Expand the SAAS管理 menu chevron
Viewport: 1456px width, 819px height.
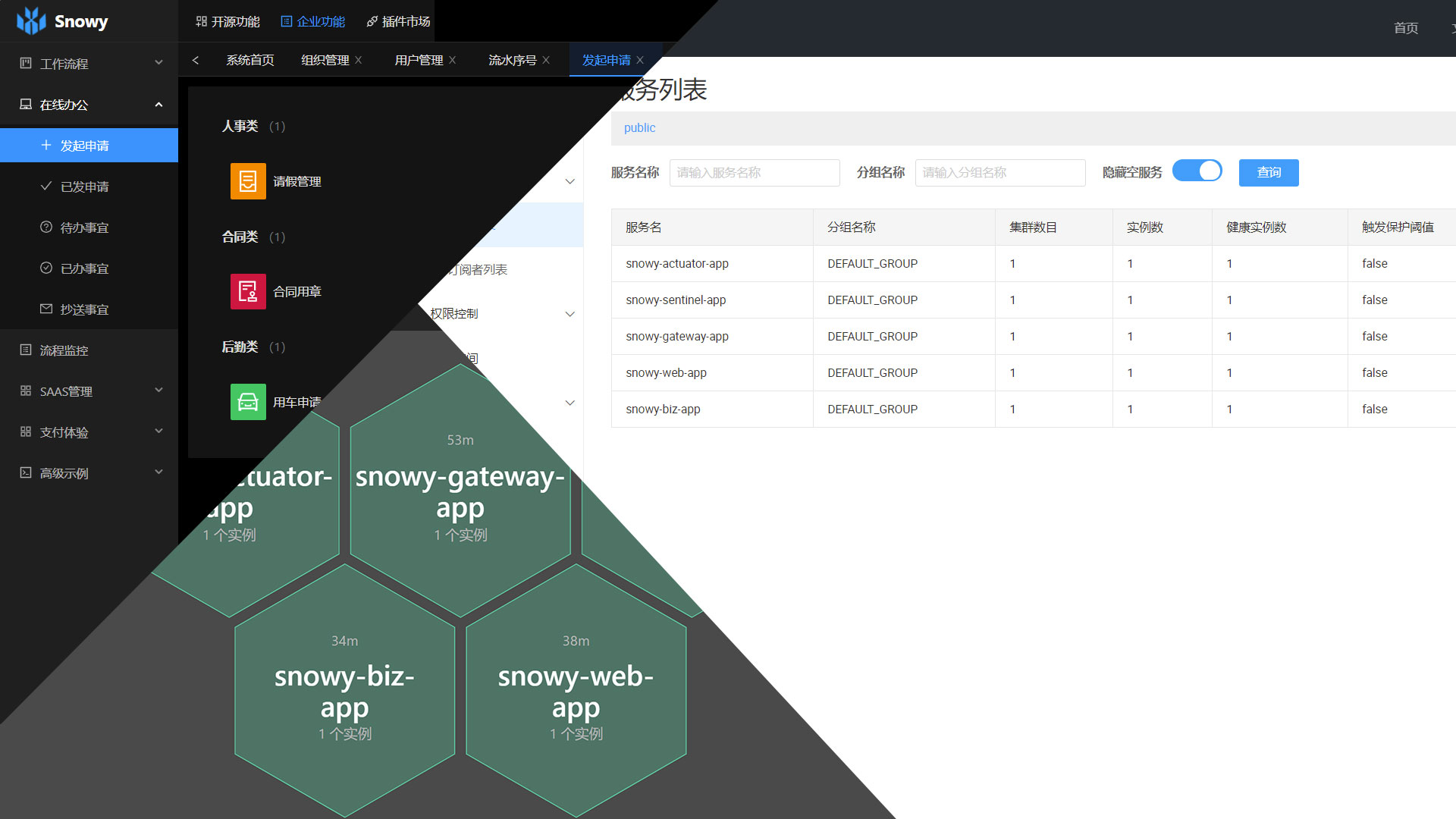(x=158, y=391)
